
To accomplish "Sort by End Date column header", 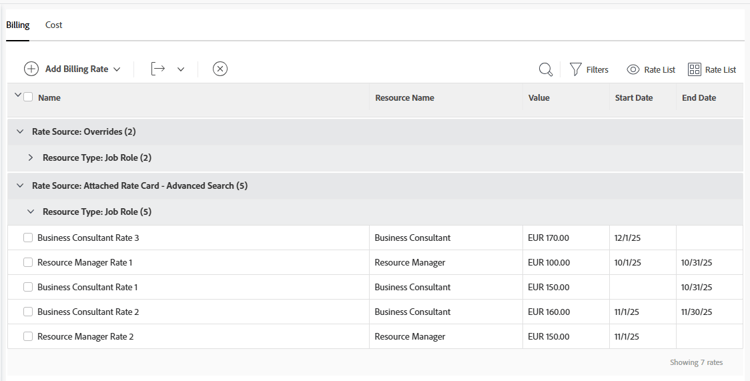I will pyautogui.click(x=699, y=98).
